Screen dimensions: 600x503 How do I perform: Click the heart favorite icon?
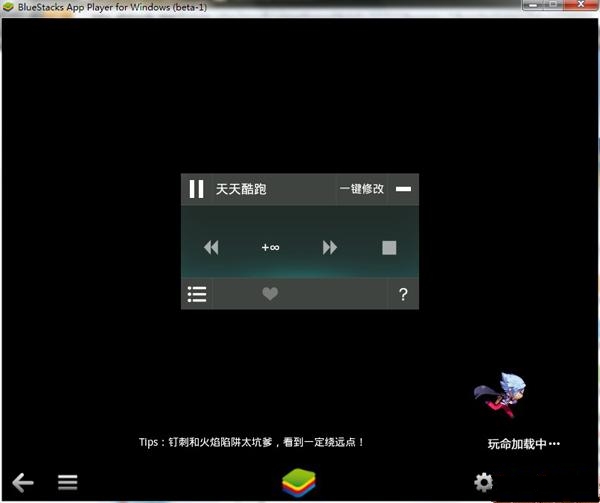click(270, 294)
